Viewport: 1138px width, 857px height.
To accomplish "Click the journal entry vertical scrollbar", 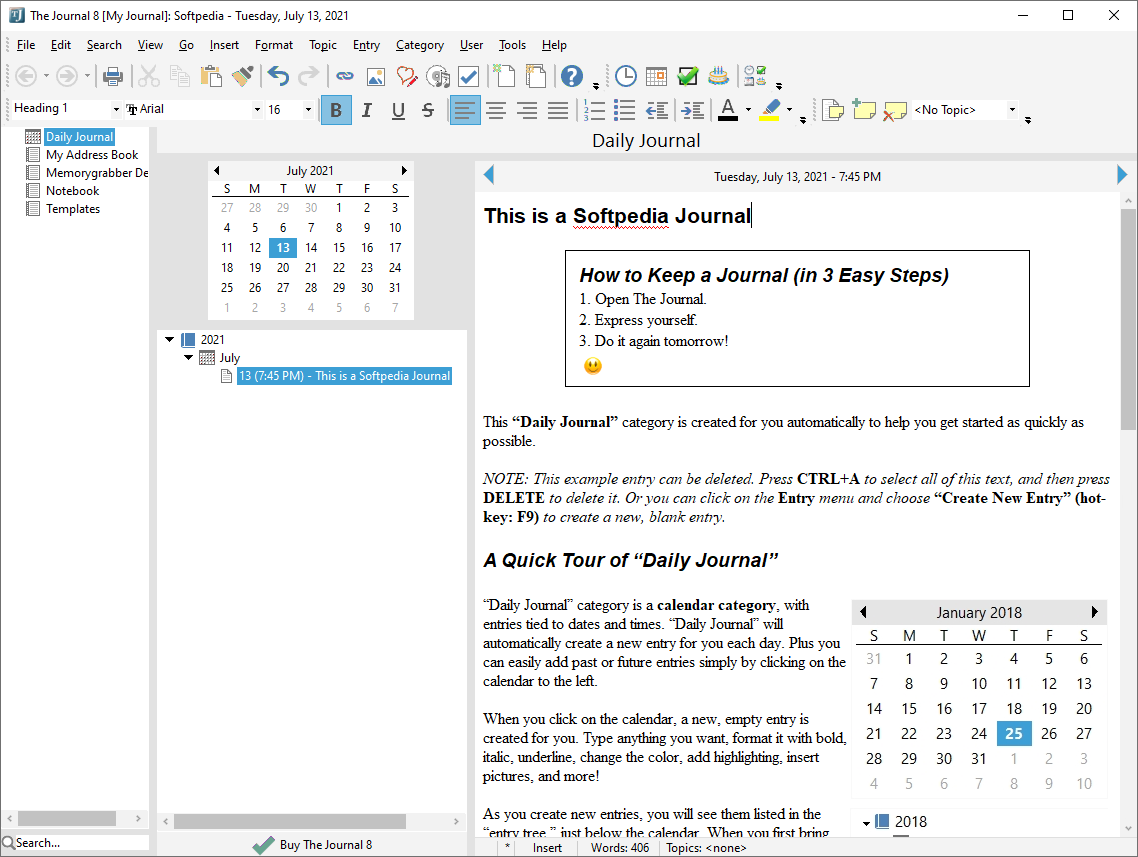I will (x=1128, y=319).
